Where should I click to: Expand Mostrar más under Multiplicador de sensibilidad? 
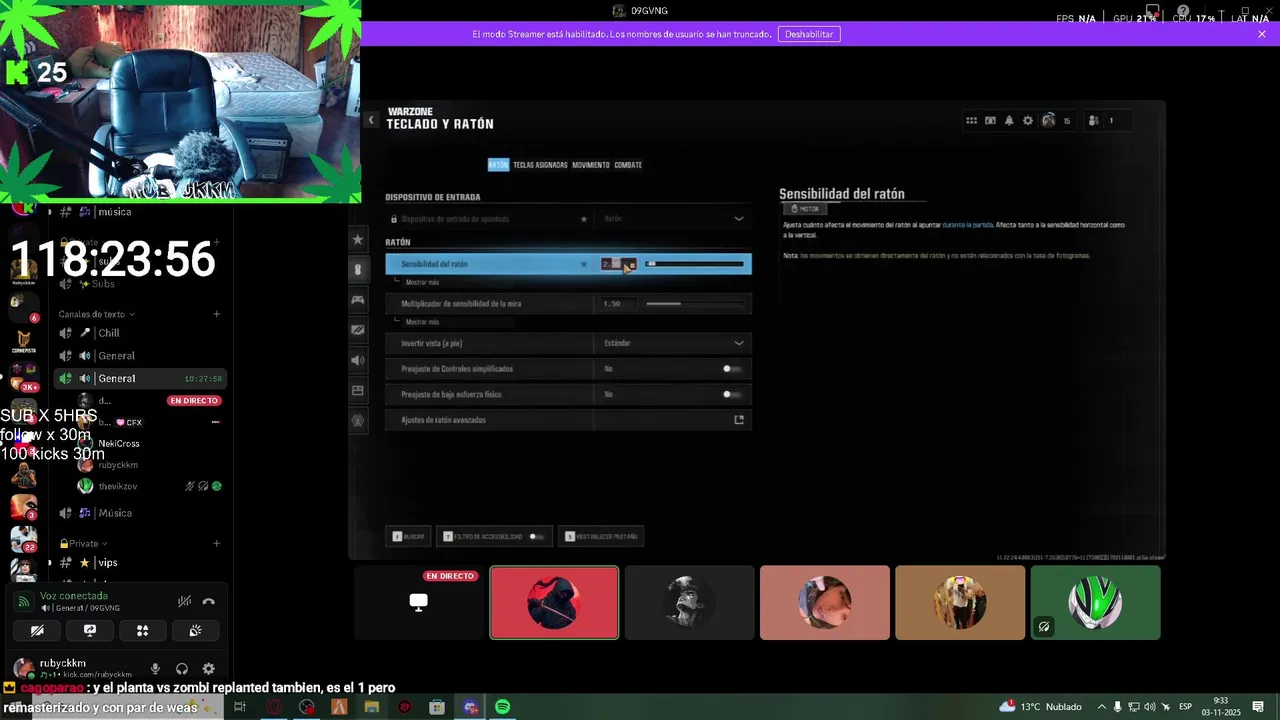tap(422, 322)
